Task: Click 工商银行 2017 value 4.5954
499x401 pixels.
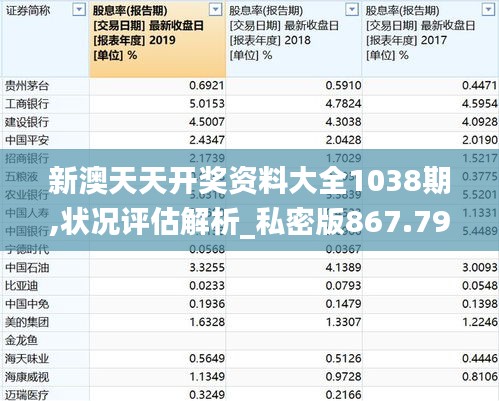Action: point(480,104)
